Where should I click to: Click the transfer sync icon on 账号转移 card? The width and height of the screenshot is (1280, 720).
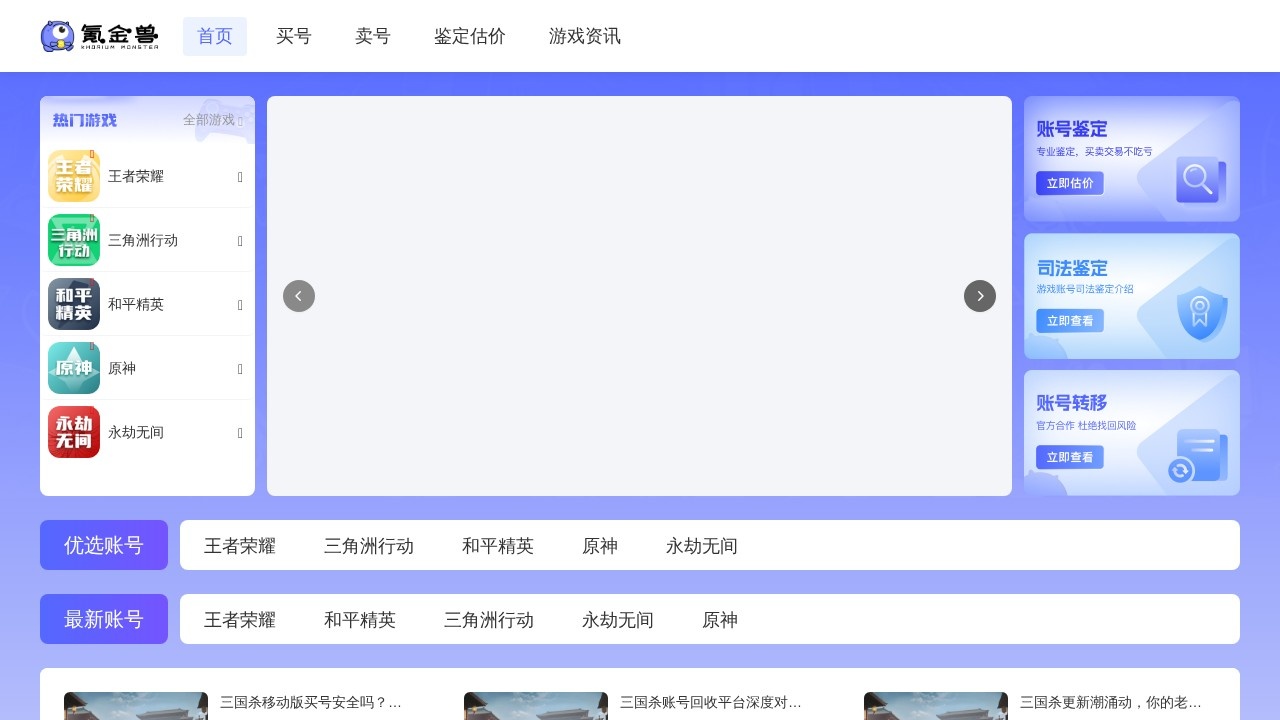(1181, 471)
